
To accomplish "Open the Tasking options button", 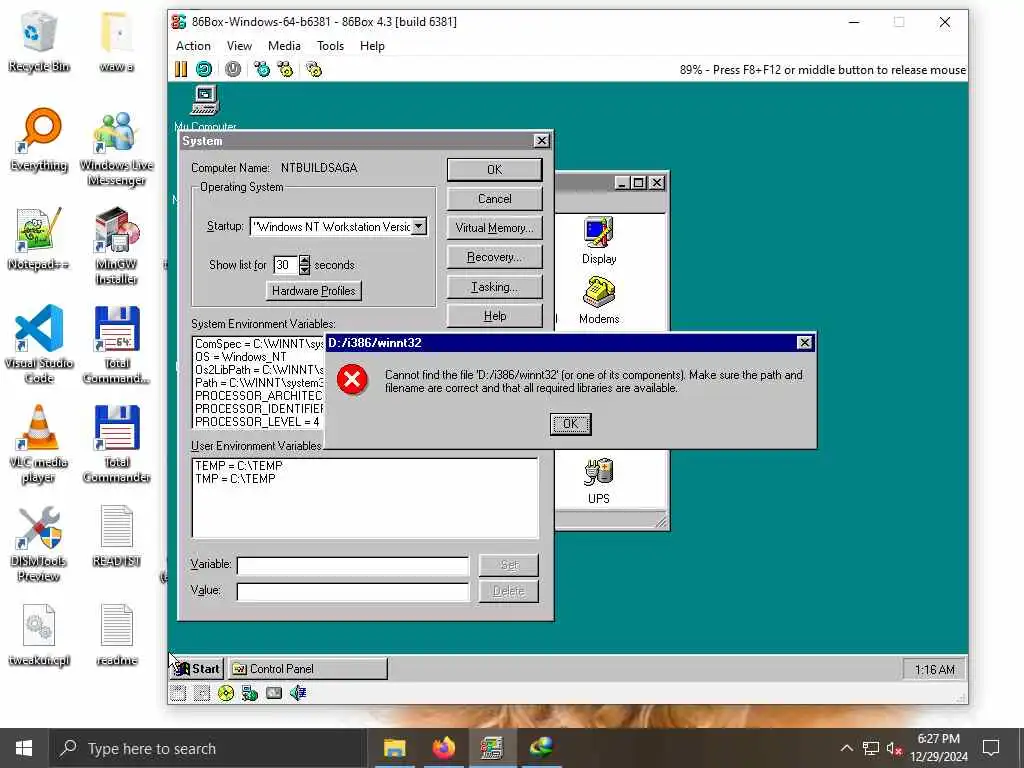I will (494, 287).
